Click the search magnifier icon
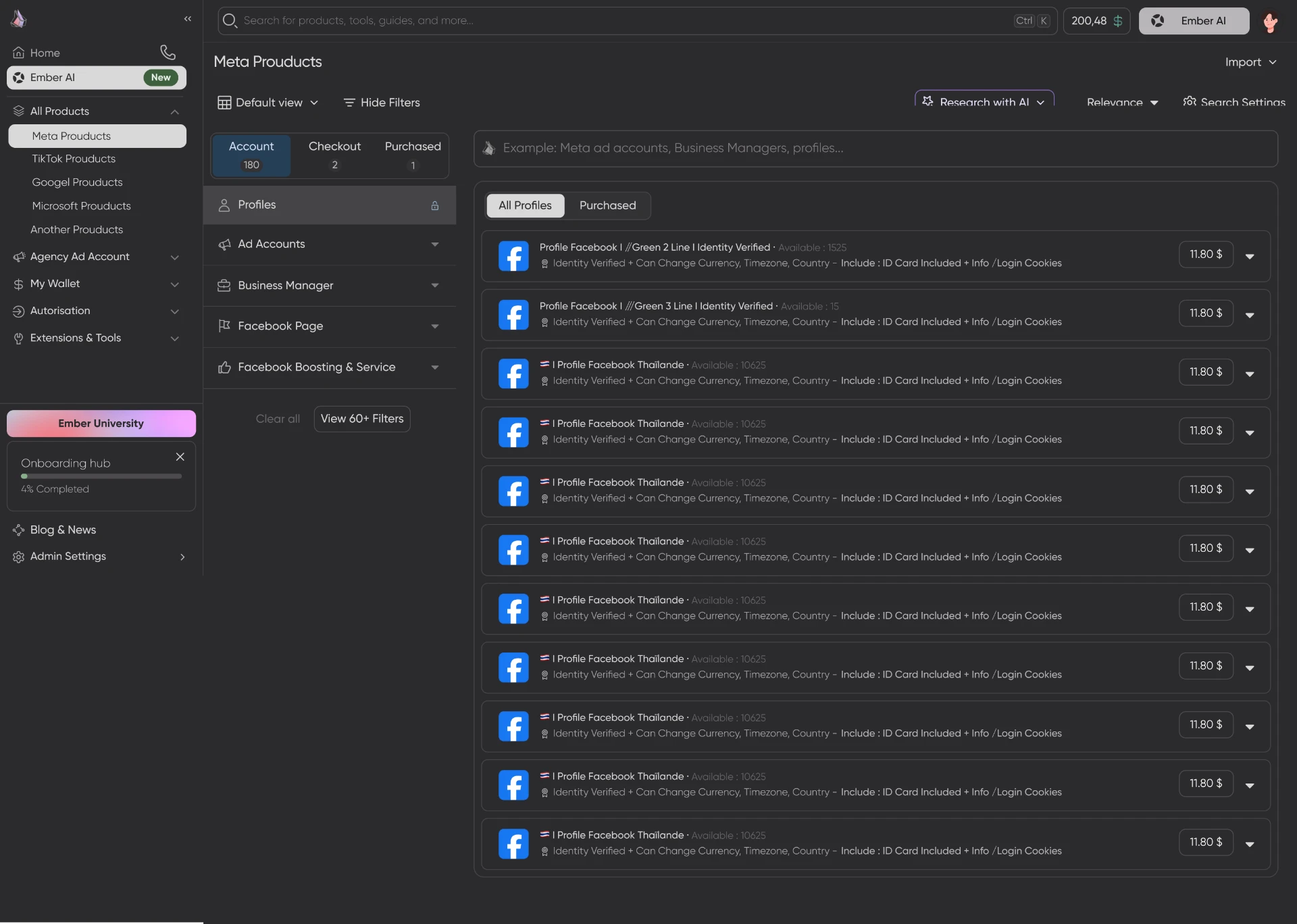 tap(230, 21)
